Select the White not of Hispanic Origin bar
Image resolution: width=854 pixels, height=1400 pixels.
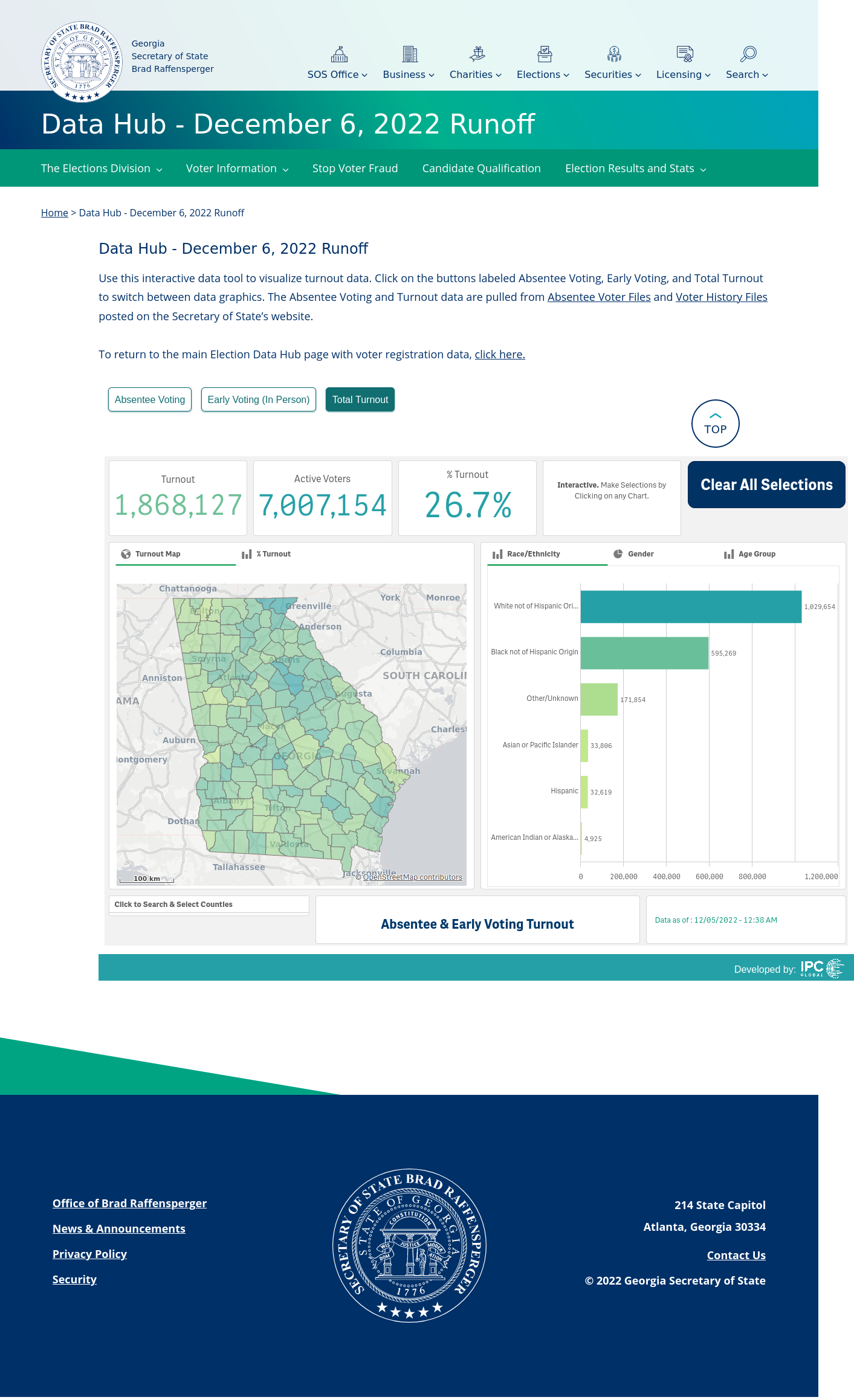[691, 607]
